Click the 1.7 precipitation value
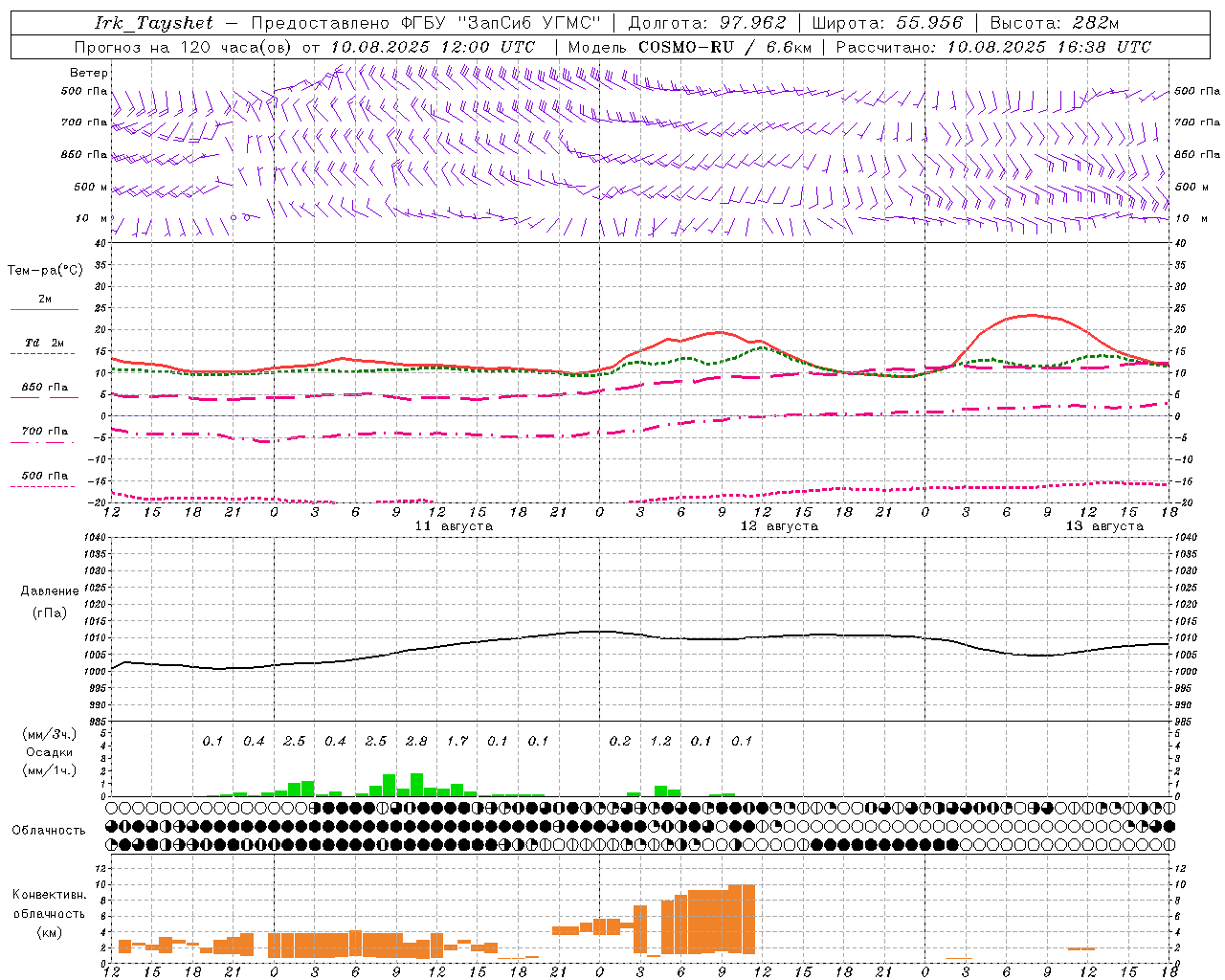Viewport: 1225px width, 980px height. click(x=457, y=741)
